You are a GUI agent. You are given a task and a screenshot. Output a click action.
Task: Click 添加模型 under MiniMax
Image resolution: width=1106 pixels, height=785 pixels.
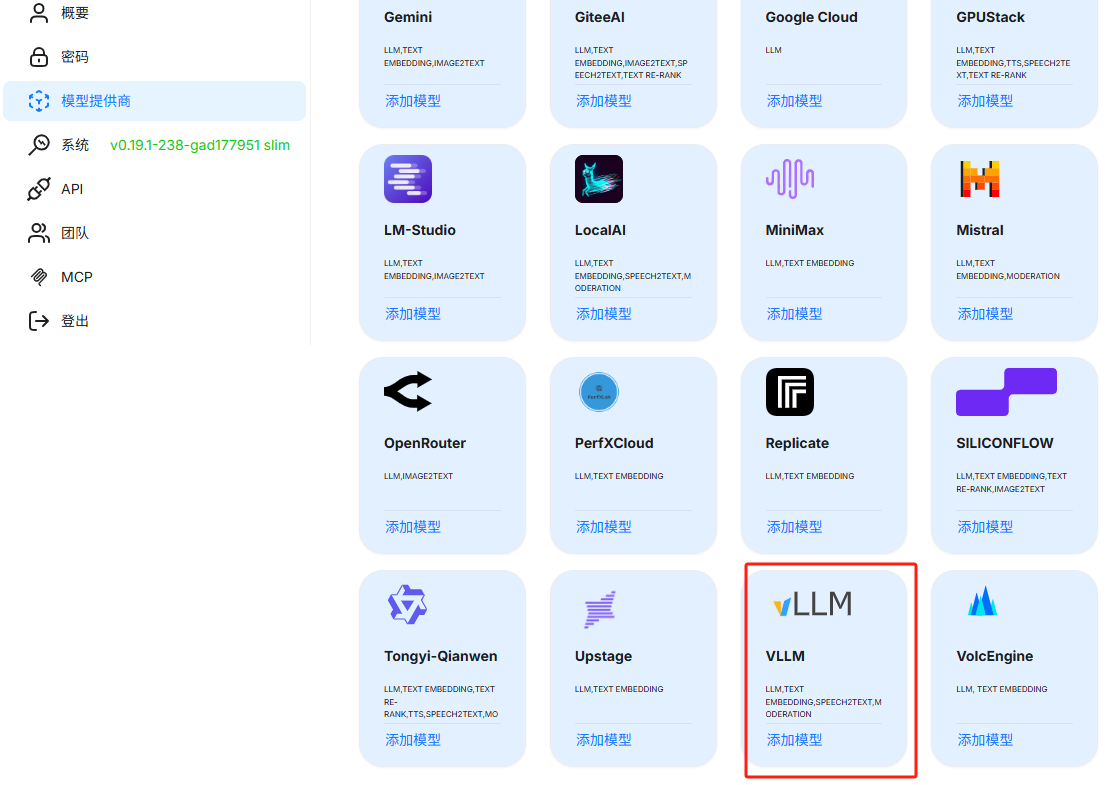(x=795, y=314)
